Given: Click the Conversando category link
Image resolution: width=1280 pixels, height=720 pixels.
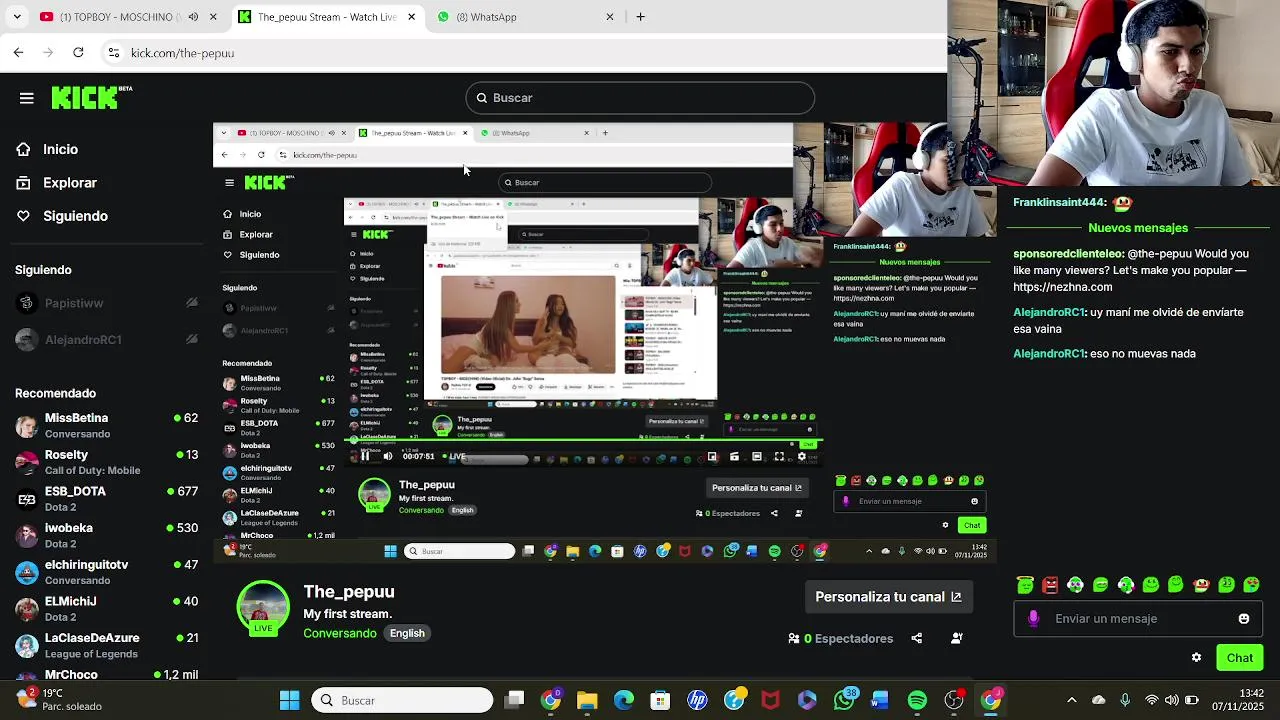Looking at the screenshot, I should click(x=340, y=633).
